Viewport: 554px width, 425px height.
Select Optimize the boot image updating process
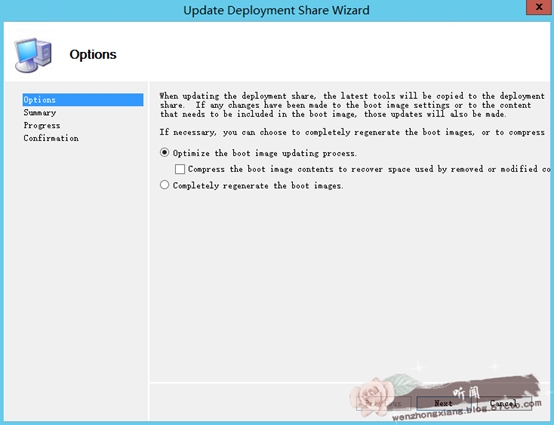(x=164, y=153)
